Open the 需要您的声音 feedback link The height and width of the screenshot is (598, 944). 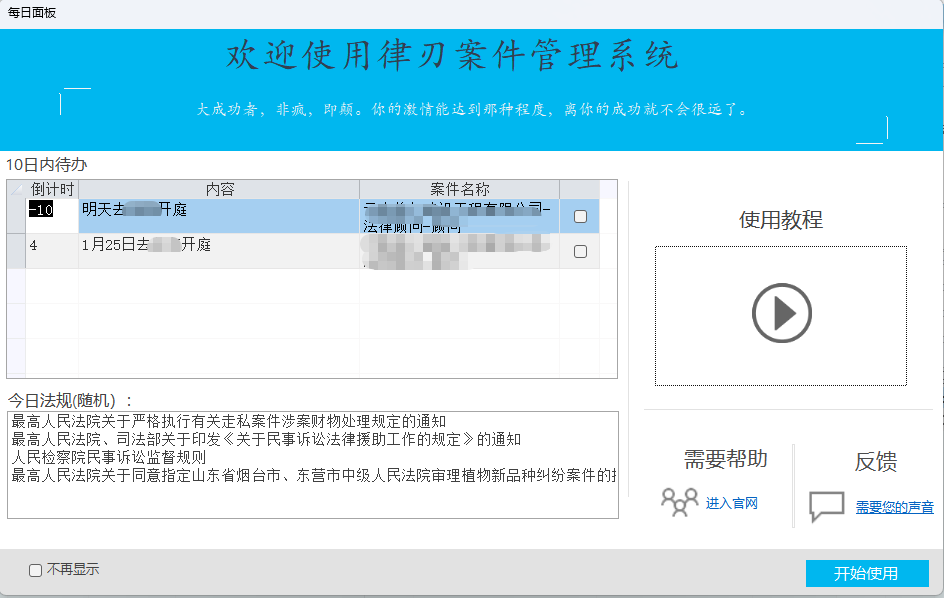(894, 508)
